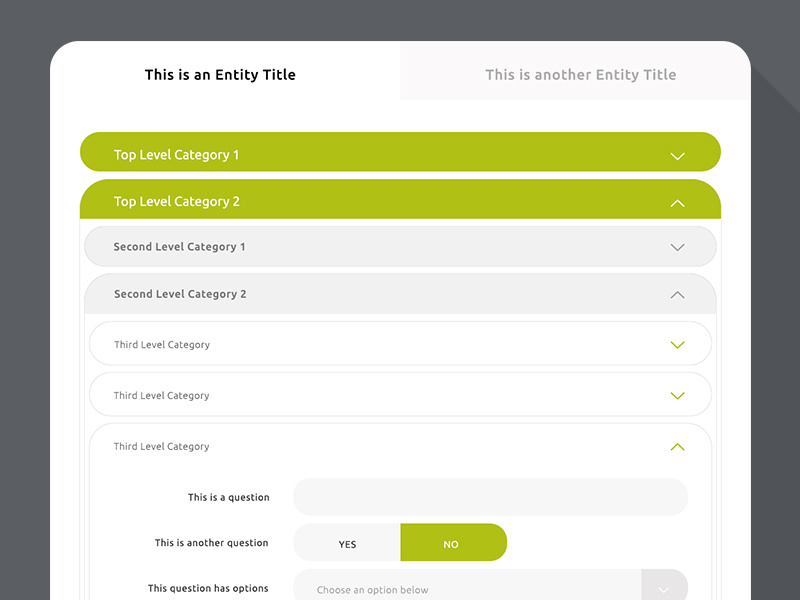Switch to the 'This is another Entity Title' tab
Viewport: 800px width, 600px height.
[581, 74]
